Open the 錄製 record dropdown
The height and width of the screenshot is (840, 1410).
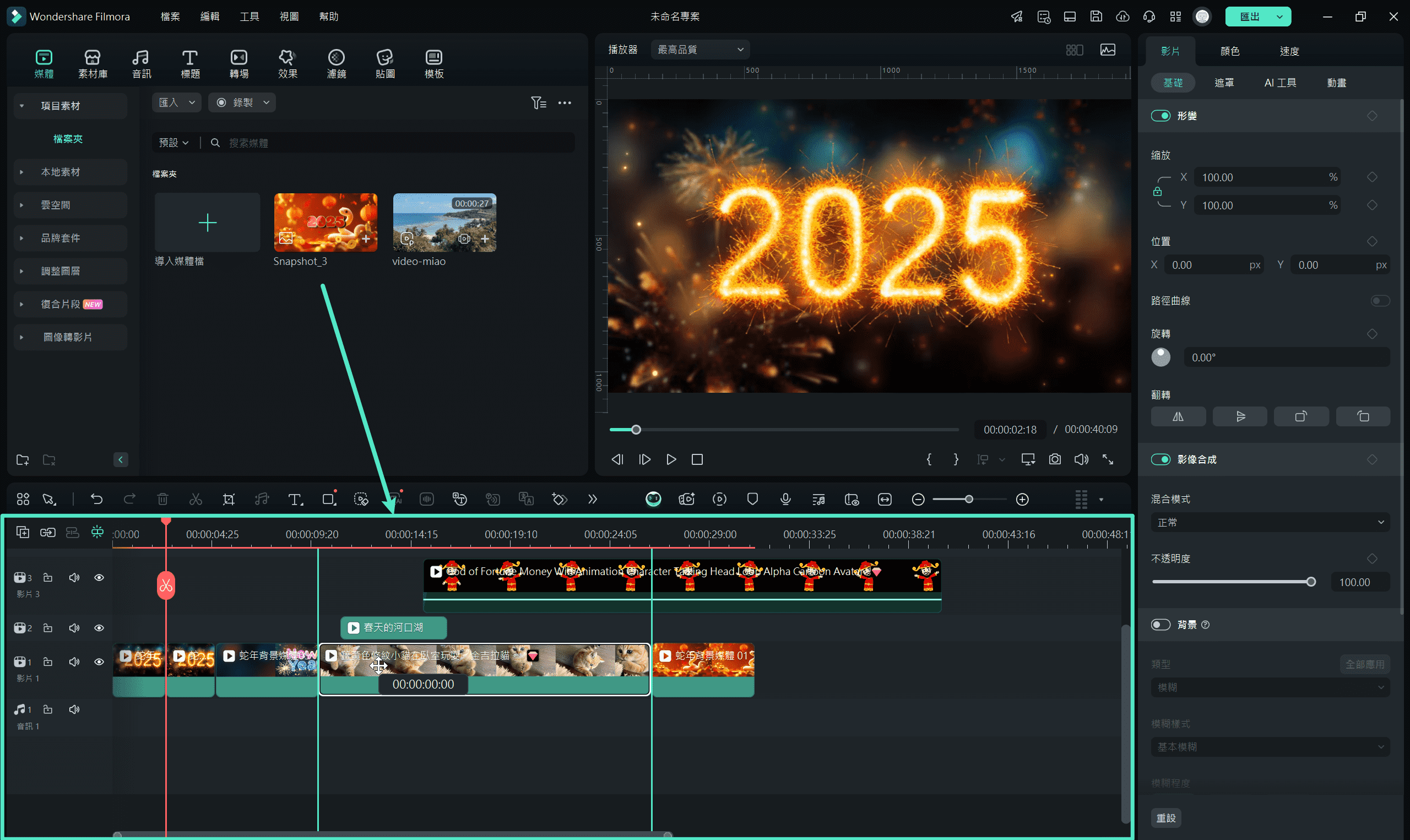242,102
